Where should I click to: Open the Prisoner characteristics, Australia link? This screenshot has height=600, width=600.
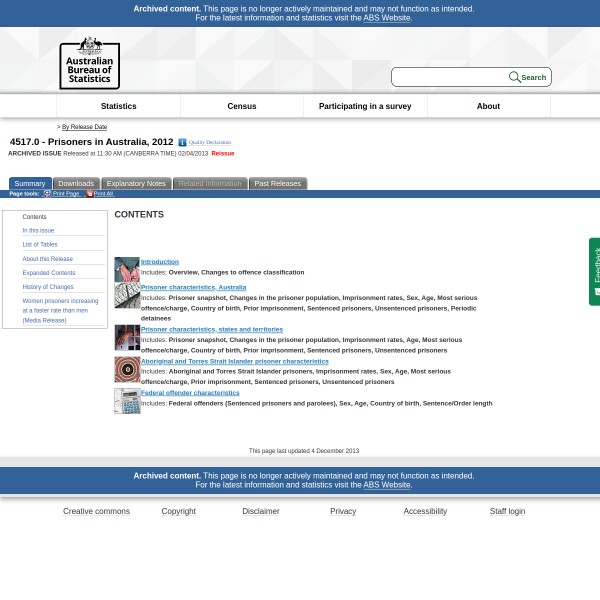point(193,287)
